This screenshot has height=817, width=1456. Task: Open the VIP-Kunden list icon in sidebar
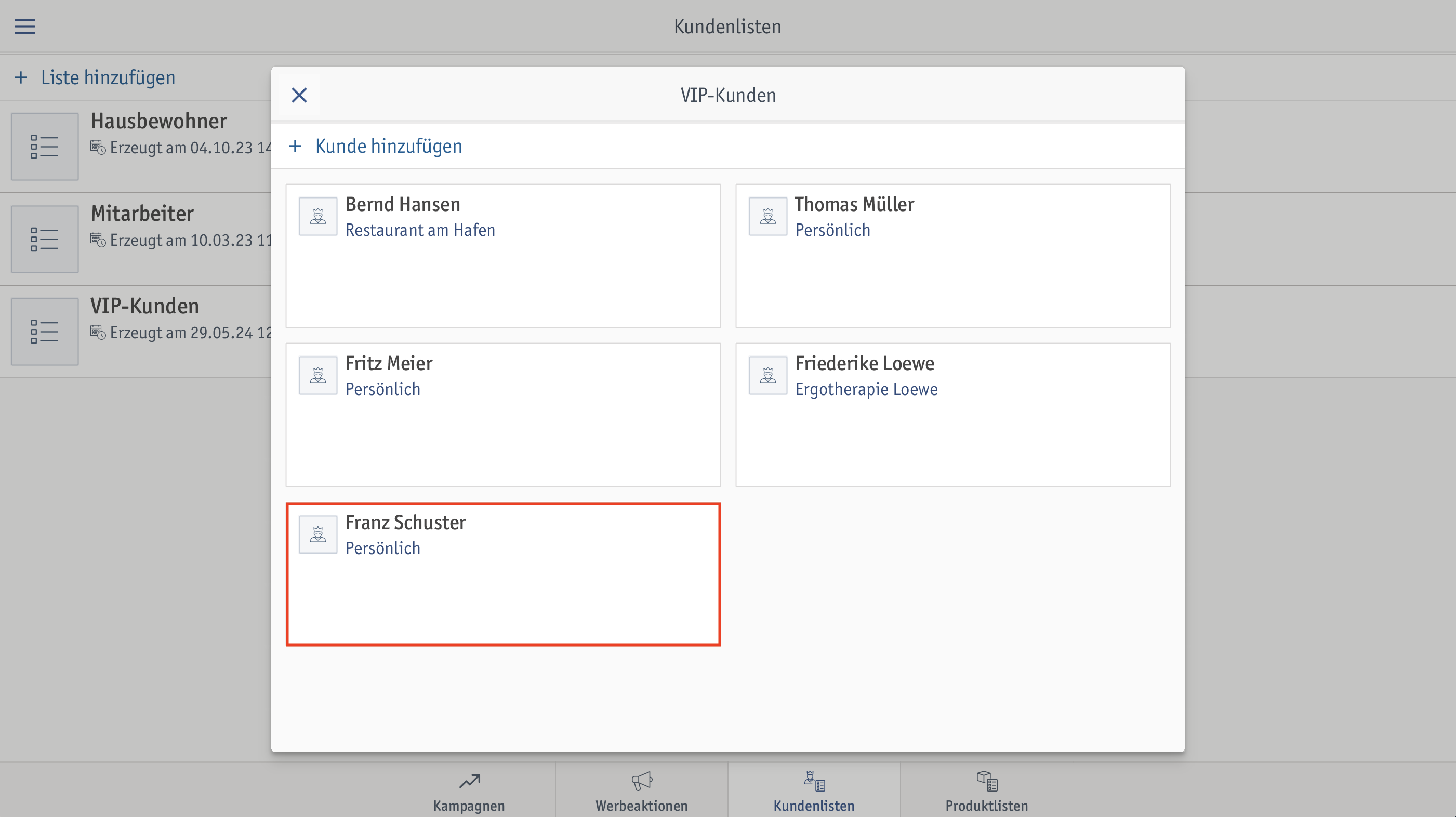tap(45, 332)
